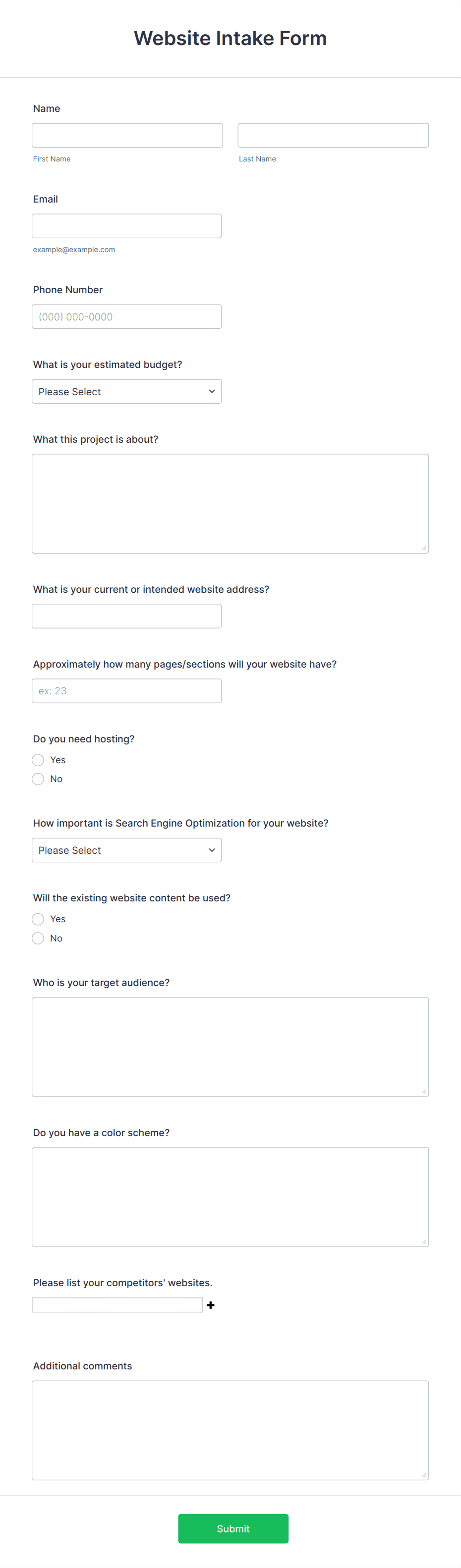Select No for hosting question
Viewport: 461px width, 1568px height.
tap(38, 779)
